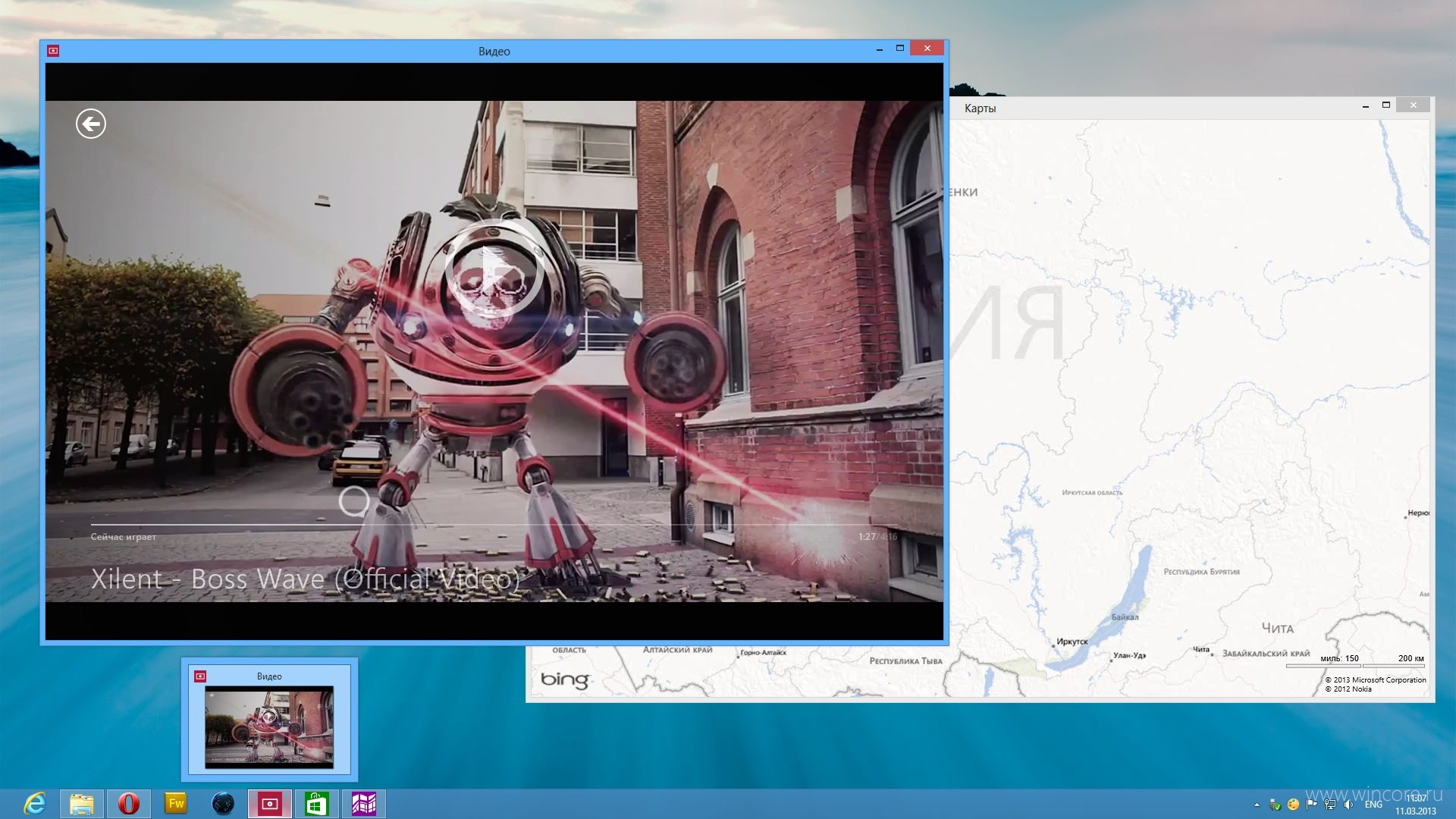The width and height of the screenshot is (1456, 819).
Task: Minimize the Карты window
Action: coord(1365,106)
